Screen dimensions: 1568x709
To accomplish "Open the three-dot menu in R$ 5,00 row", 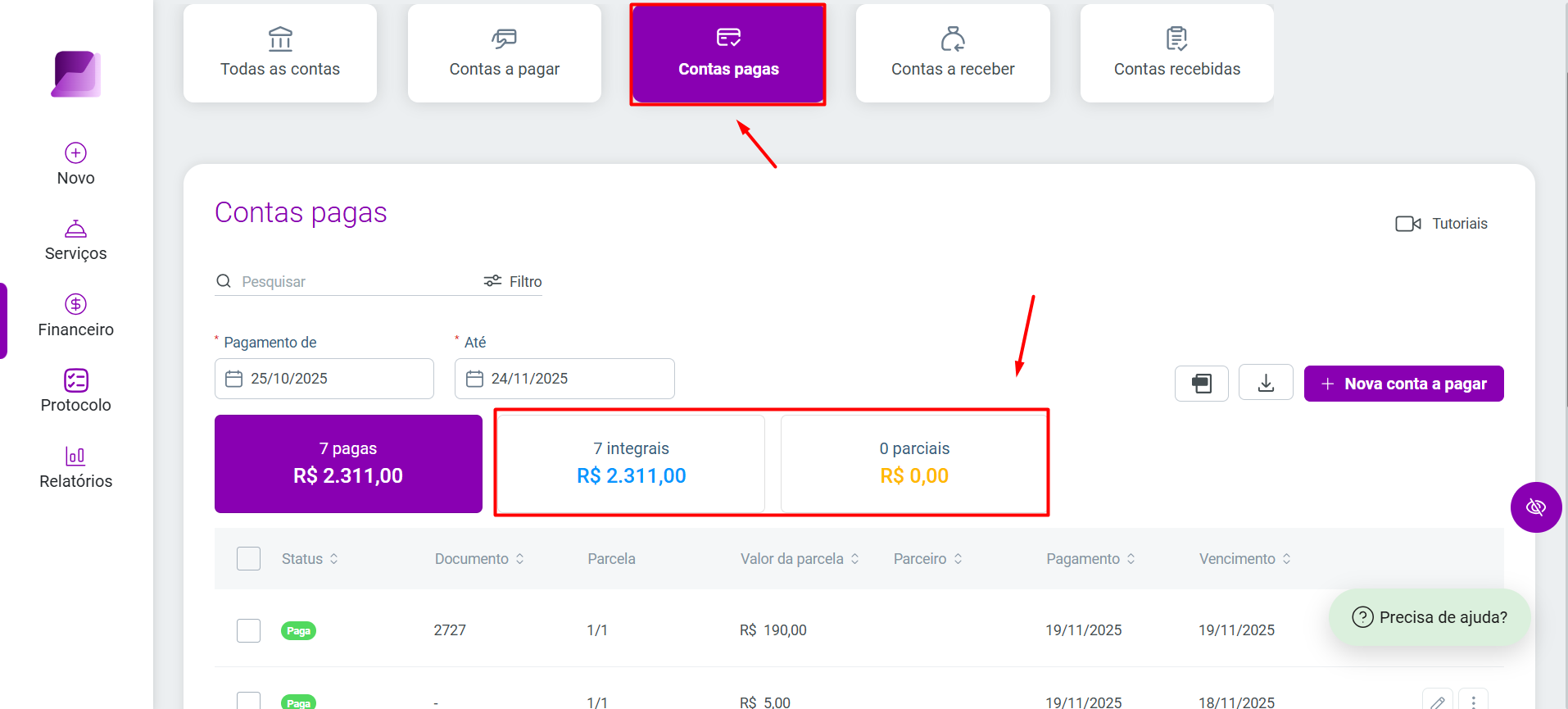I will coord(1473,702).
